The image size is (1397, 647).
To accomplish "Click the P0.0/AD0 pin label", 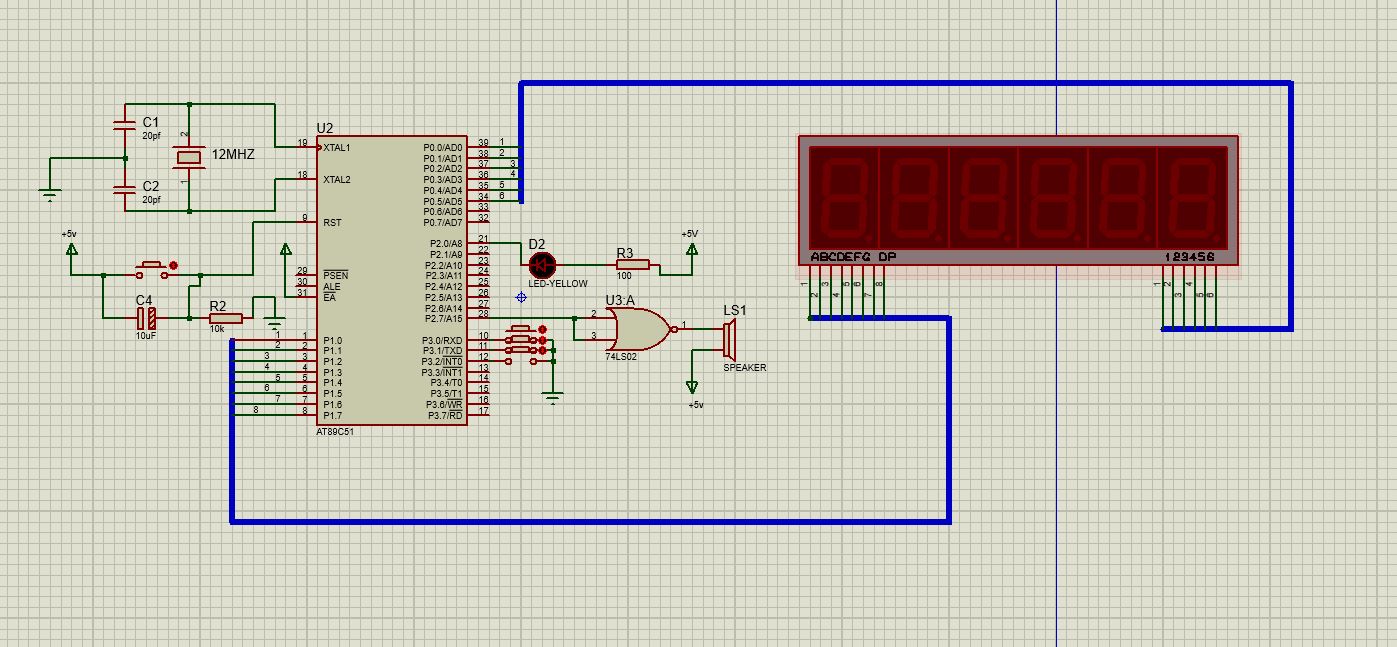I will (443, 147).
